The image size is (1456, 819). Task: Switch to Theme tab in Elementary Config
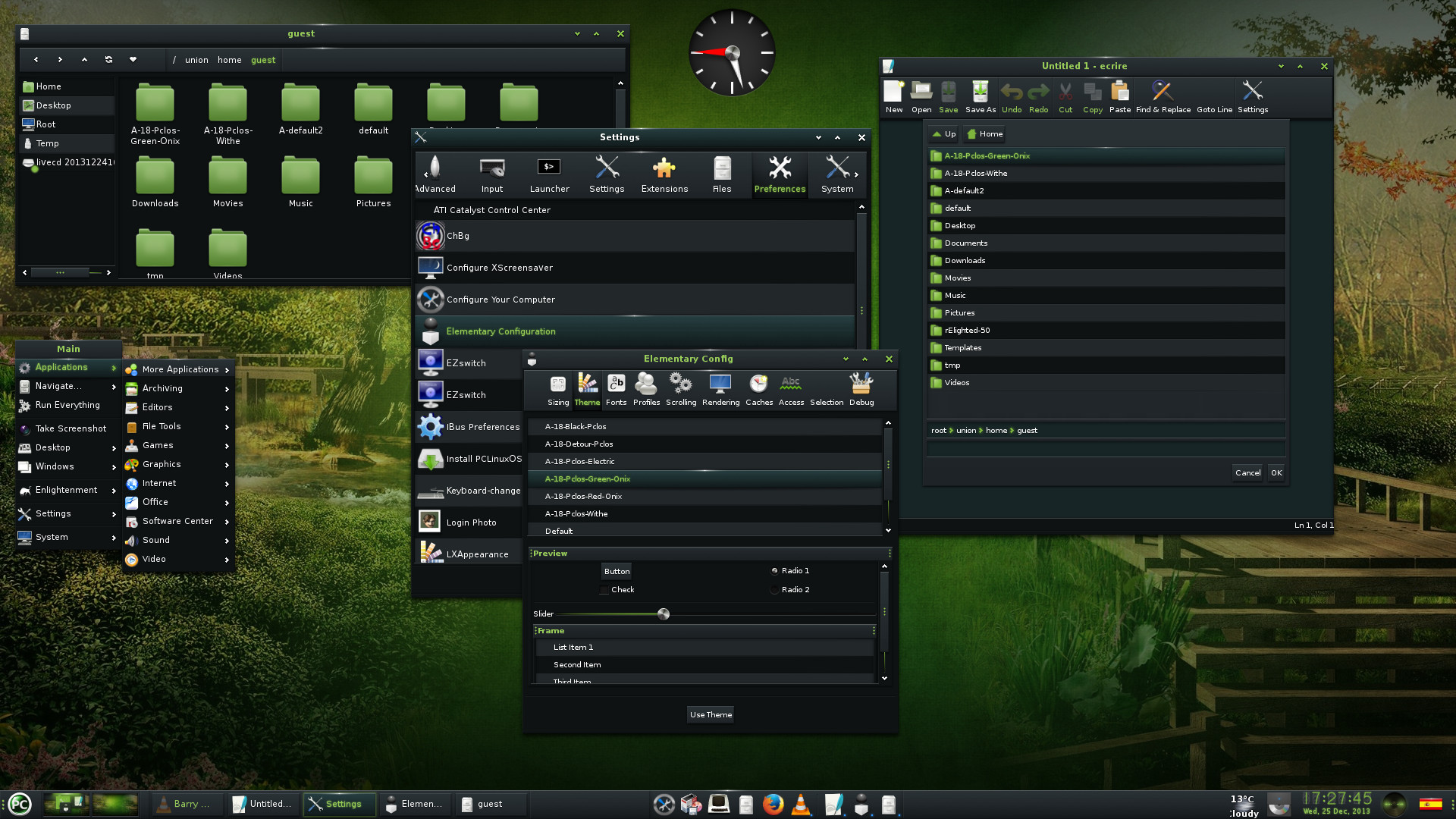click(x=587, y=390)
